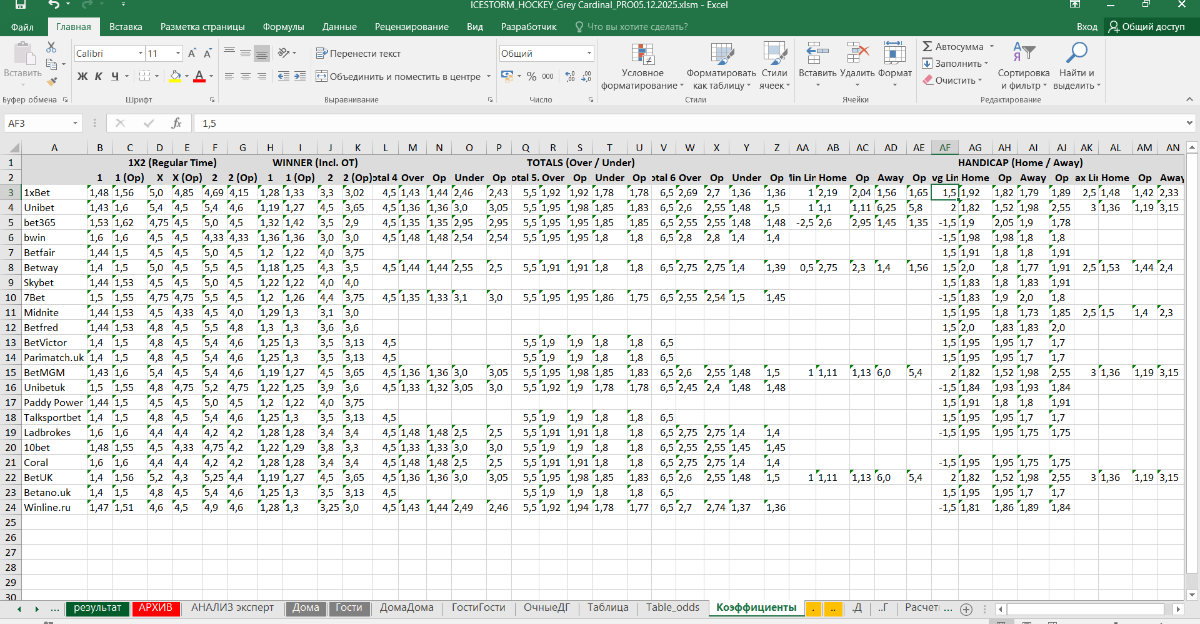Open the Name Box dropdown arrow
The width and height of the screenshot is (1200, 624).
(x=74, y=123)
